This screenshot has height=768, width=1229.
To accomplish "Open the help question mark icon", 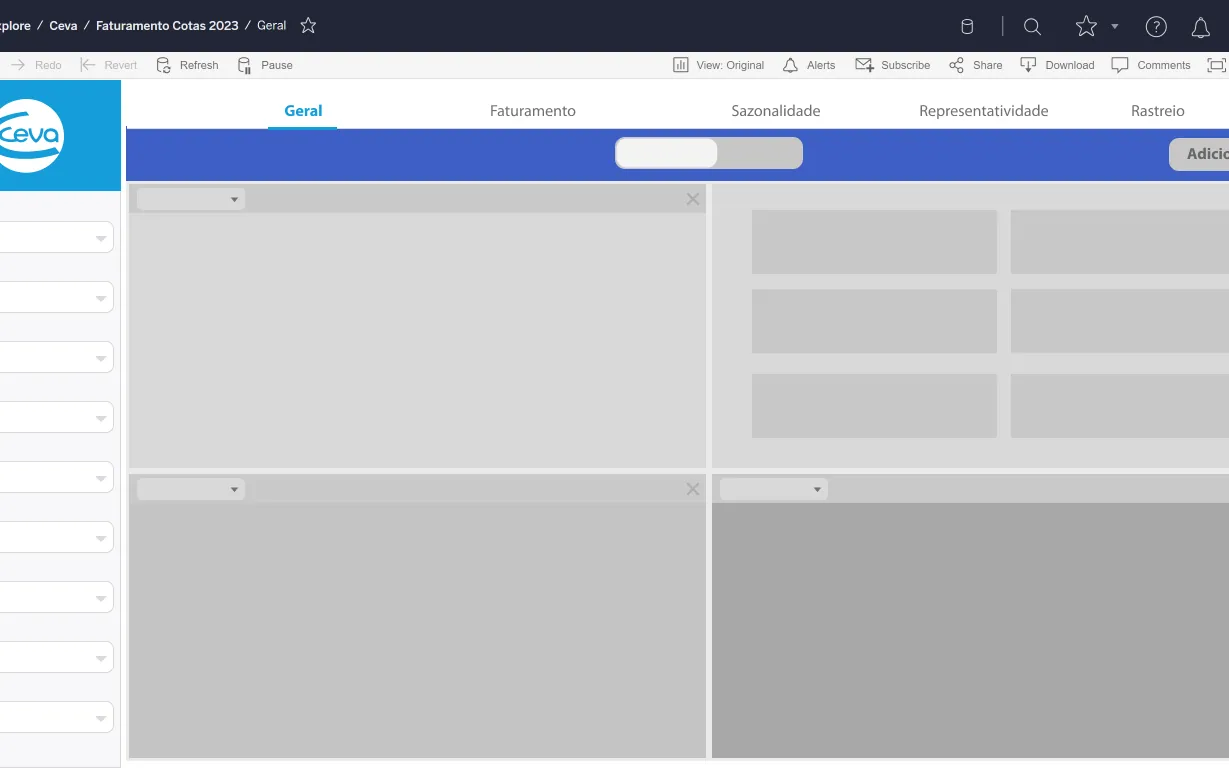I will (x=1156, y=27).
